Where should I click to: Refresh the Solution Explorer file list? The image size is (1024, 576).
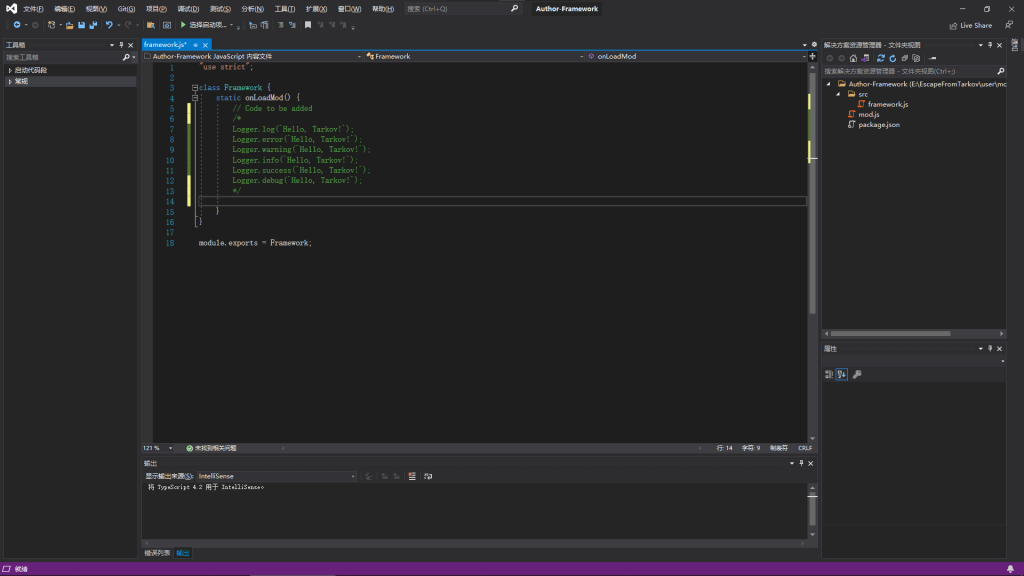(893, 58)
